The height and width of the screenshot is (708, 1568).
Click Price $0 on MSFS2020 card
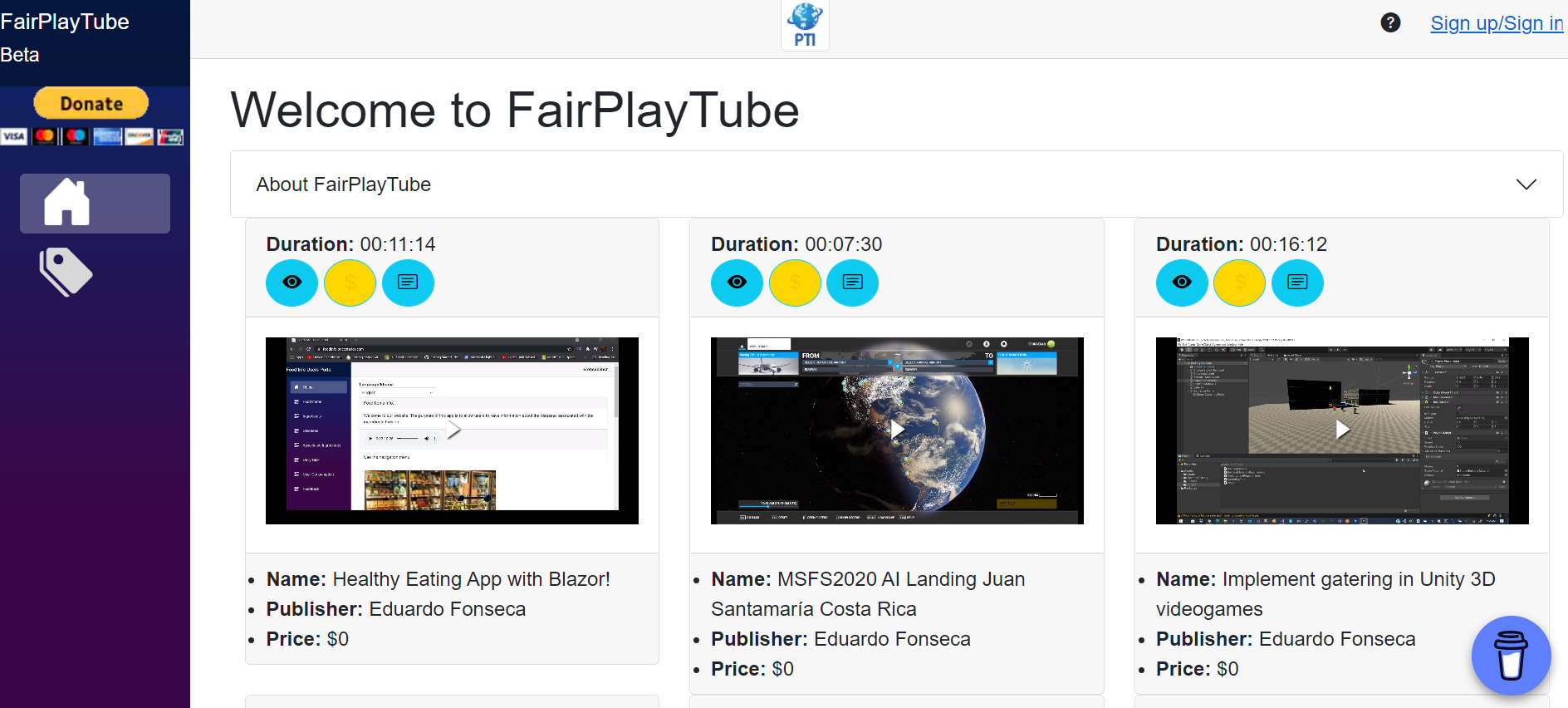tap(752, 669)
